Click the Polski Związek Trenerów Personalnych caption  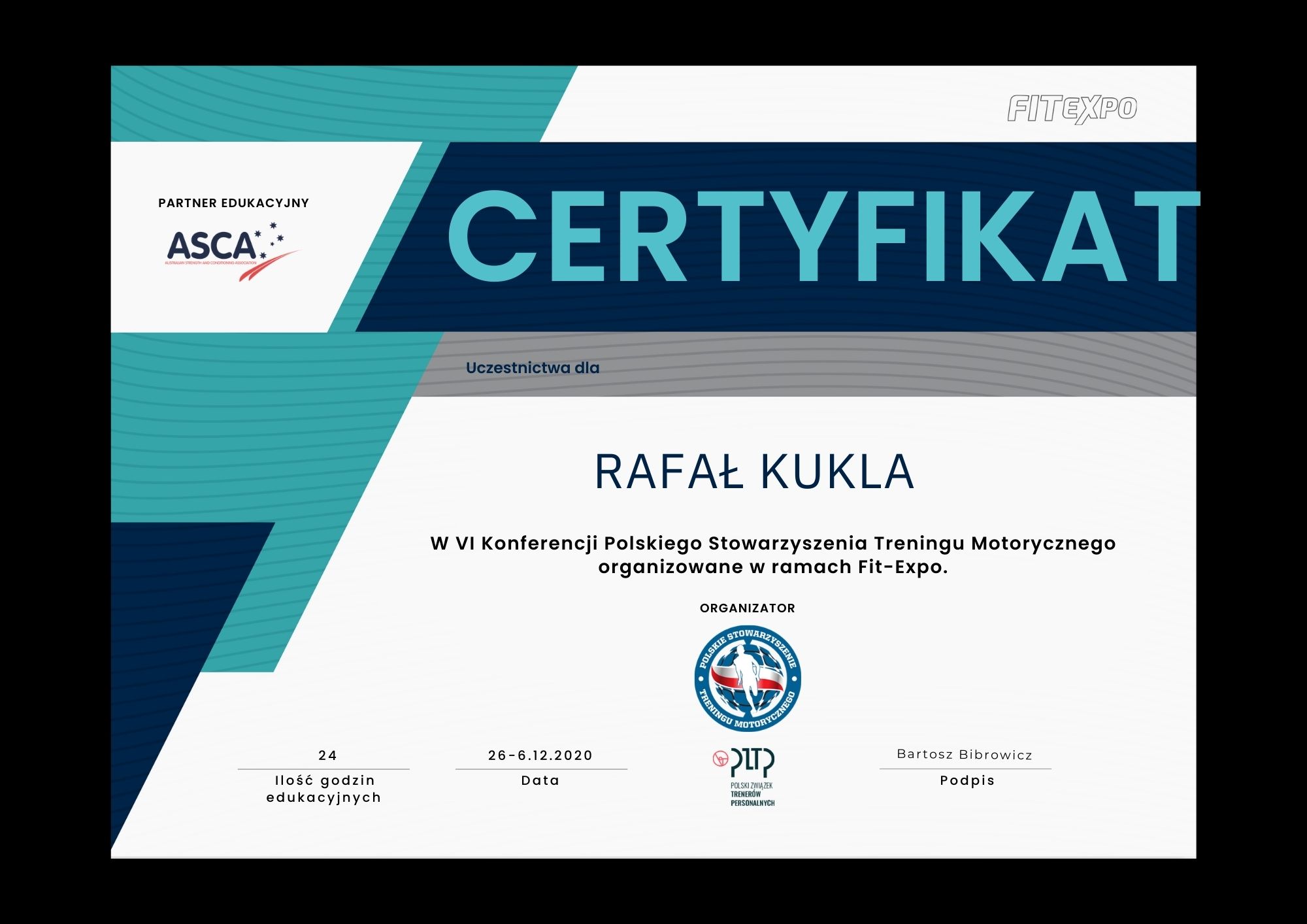[x=752, y=794]
